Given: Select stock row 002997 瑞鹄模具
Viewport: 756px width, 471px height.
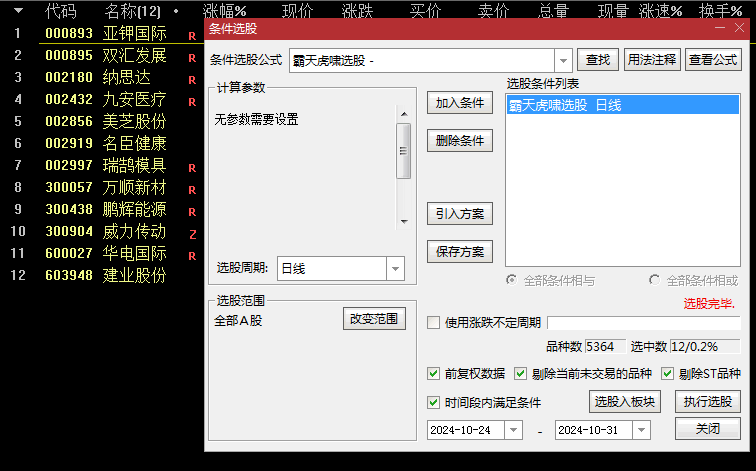Looking at the screenshot, I should [x=106, y=165].
